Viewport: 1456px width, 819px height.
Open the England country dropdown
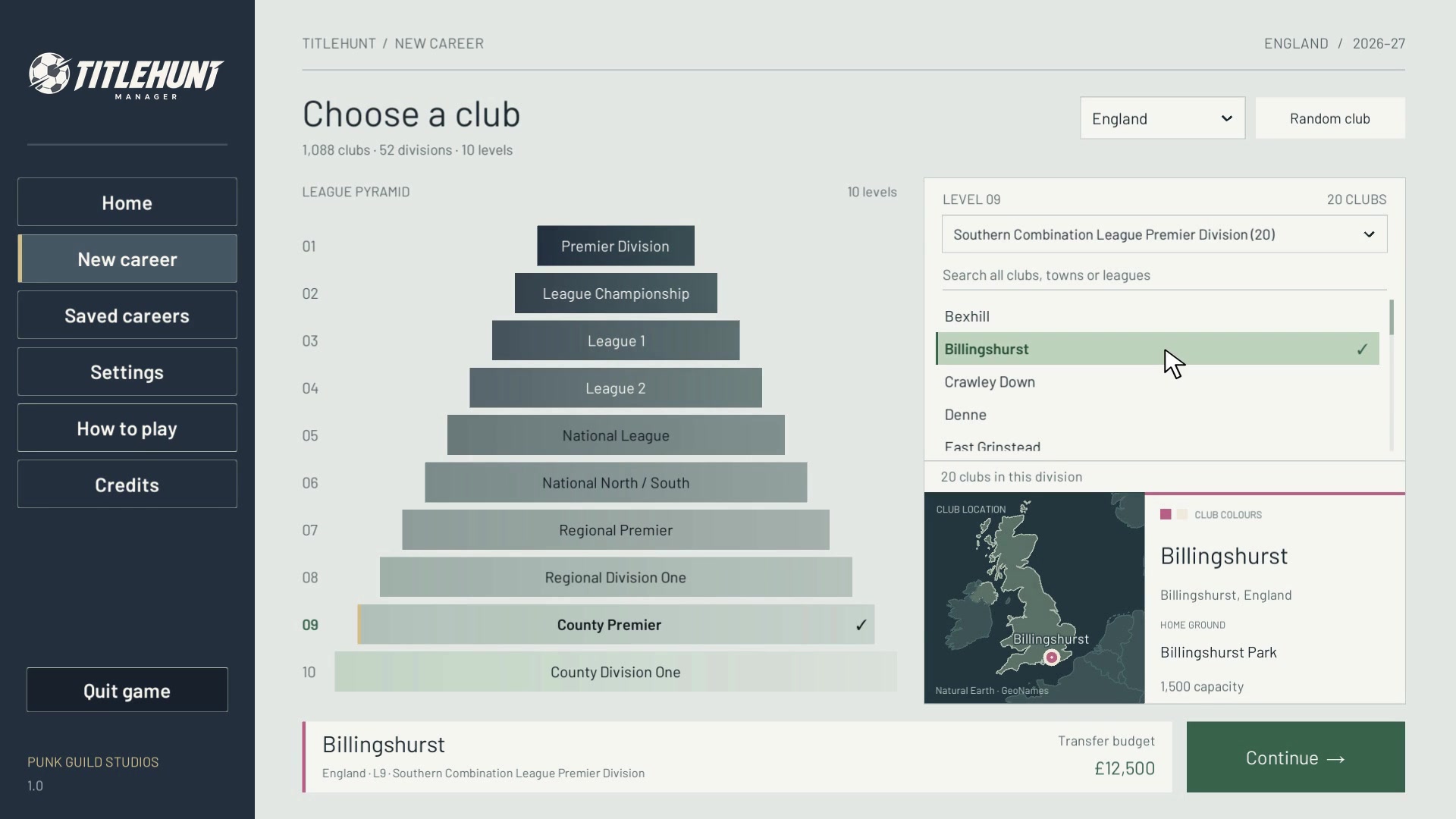point(1163,118)
